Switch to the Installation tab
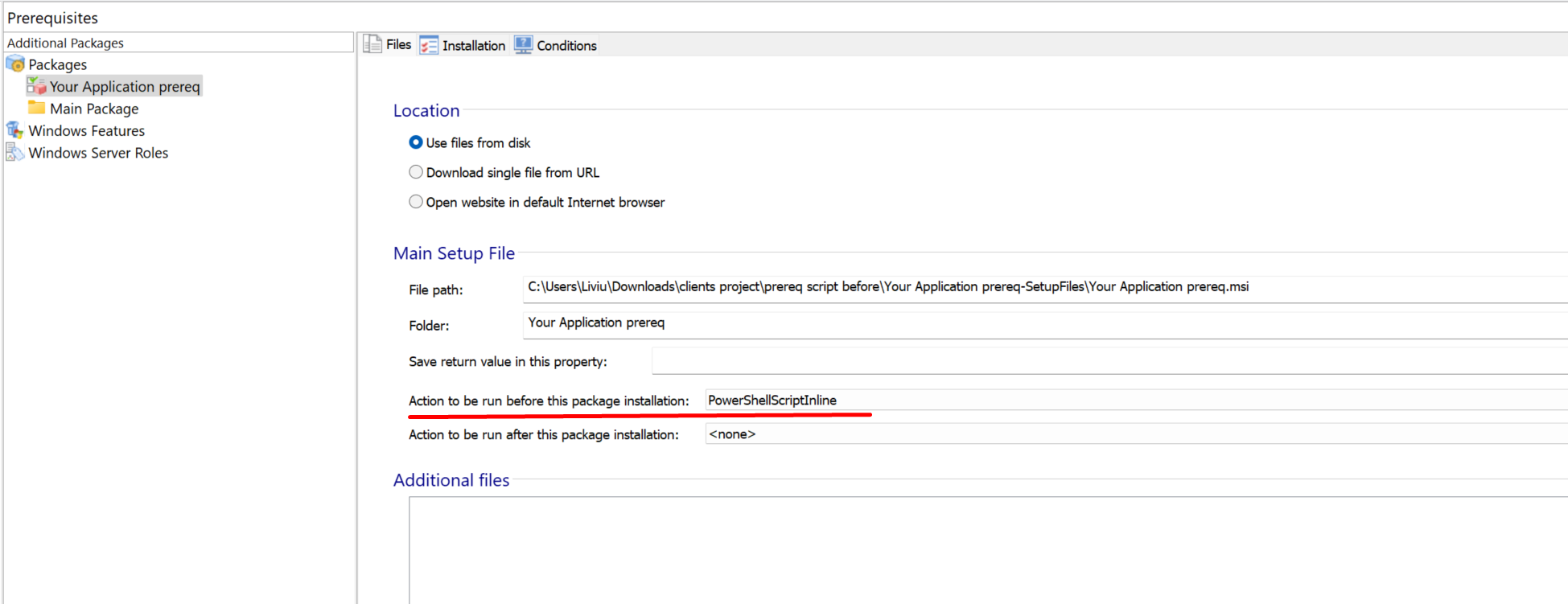The image size is (1568, 604). click(473, 46)
